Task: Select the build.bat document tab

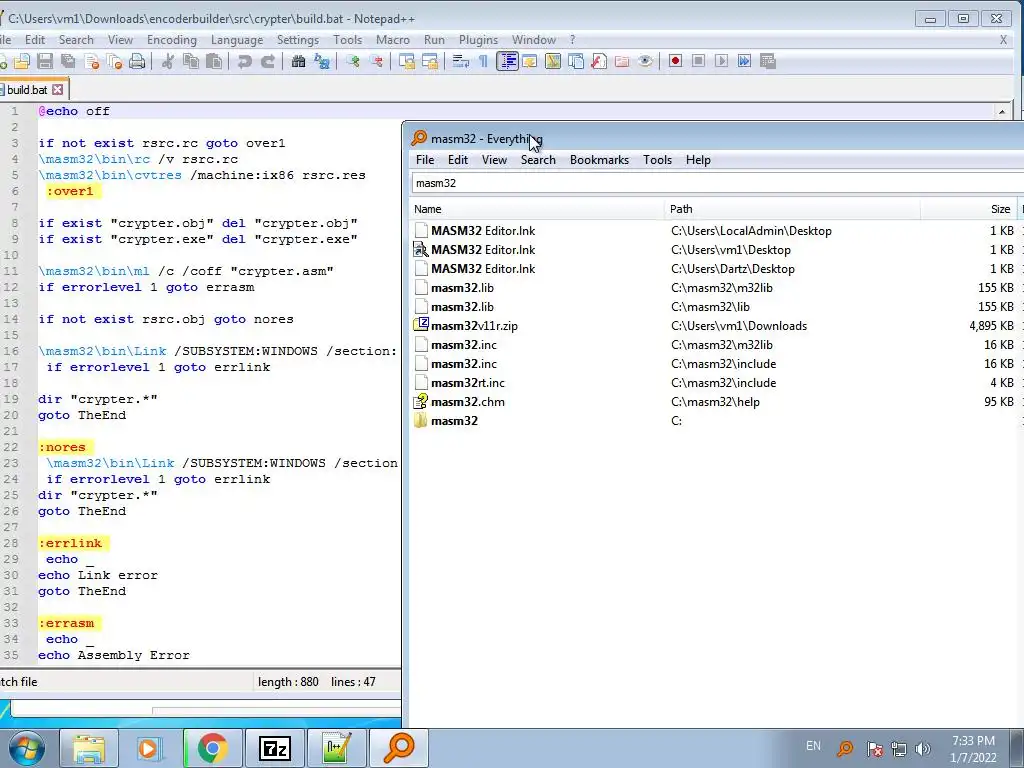Action: coord(27,89)
